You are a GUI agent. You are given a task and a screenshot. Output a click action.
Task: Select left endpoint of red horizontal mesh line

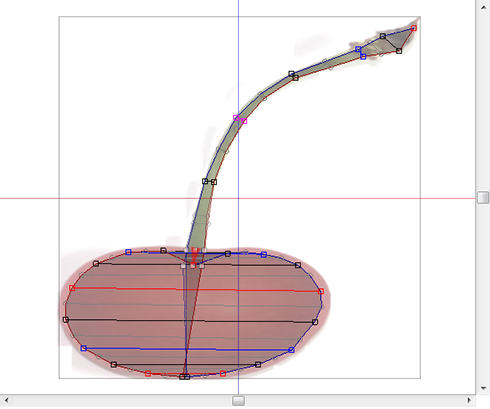point(72,288)
